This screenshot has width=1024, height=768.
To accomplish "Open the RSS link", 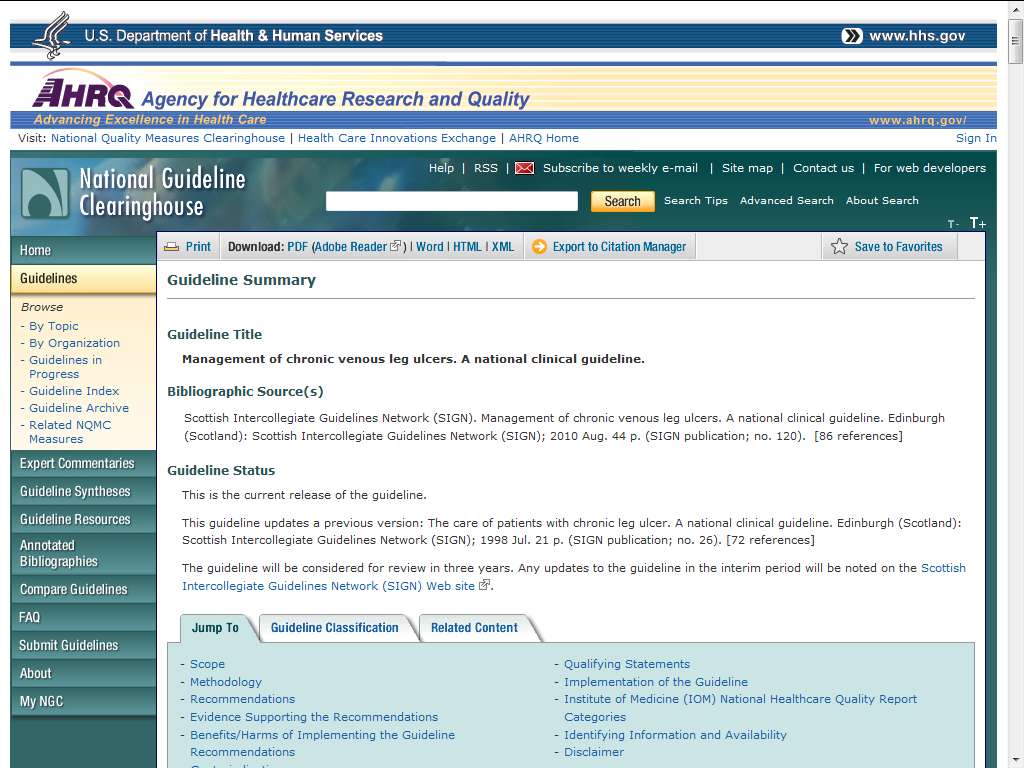I will coord(485,168).
